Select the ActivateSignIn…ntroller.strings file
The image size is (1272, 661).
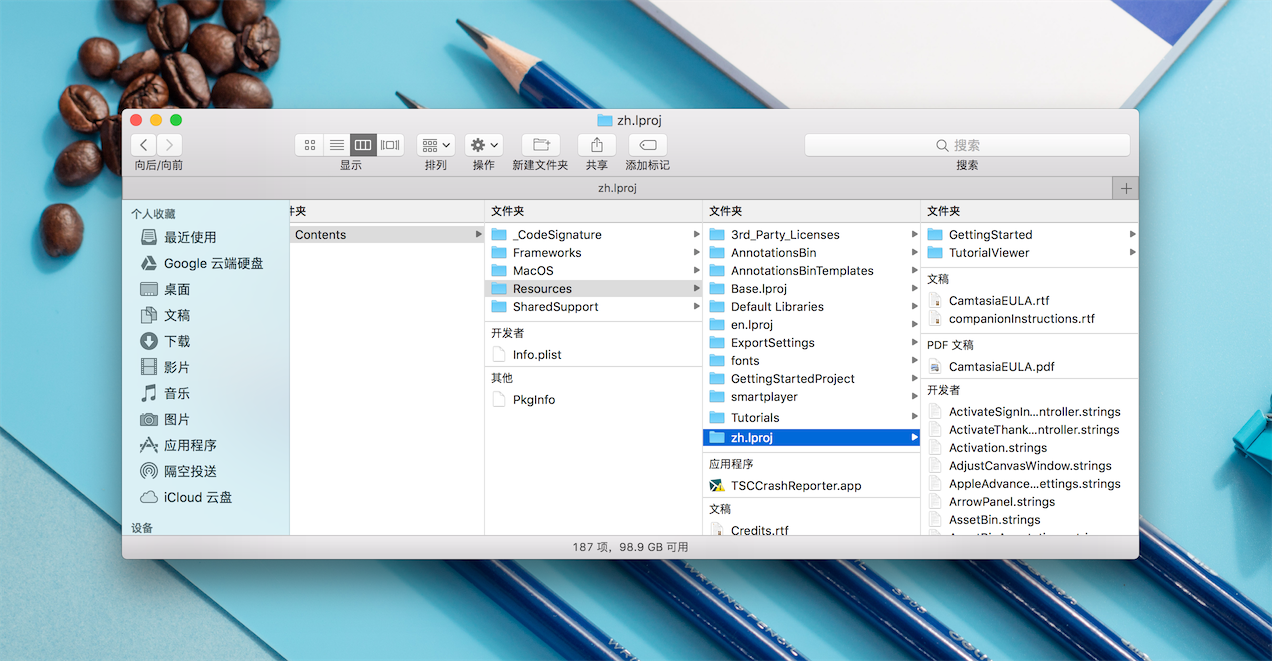1029,412
